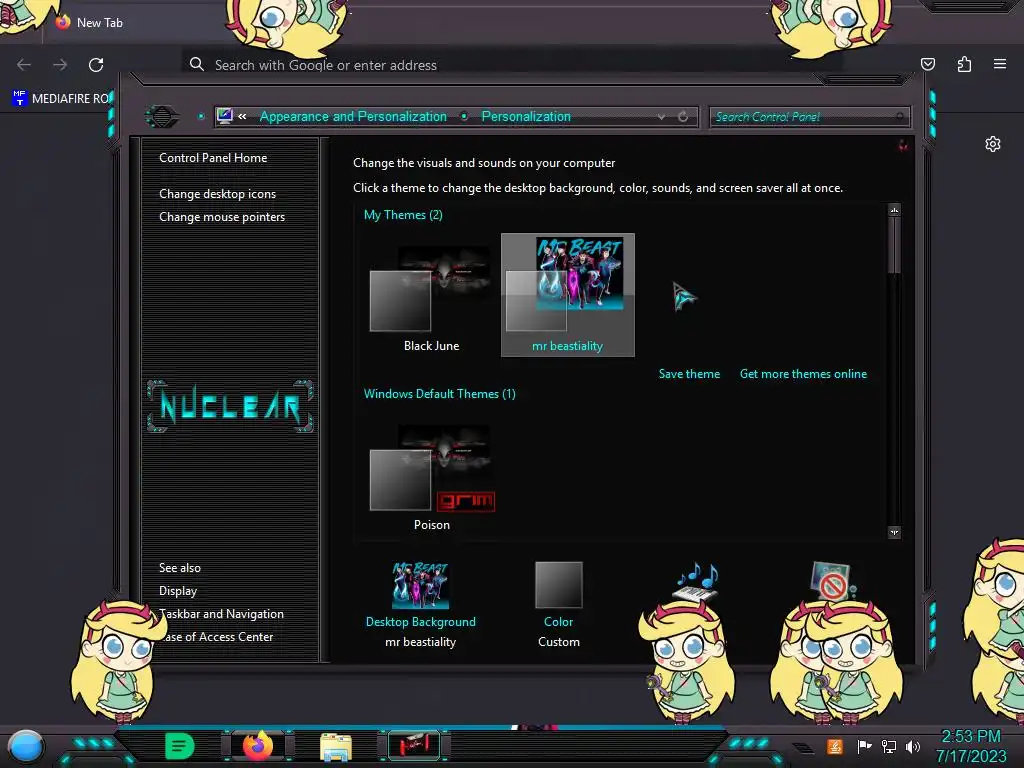This screenshot has height=768, width=1024.
Task: Refresh the Control Panel address bar
Action: click(x=683, y=117)
